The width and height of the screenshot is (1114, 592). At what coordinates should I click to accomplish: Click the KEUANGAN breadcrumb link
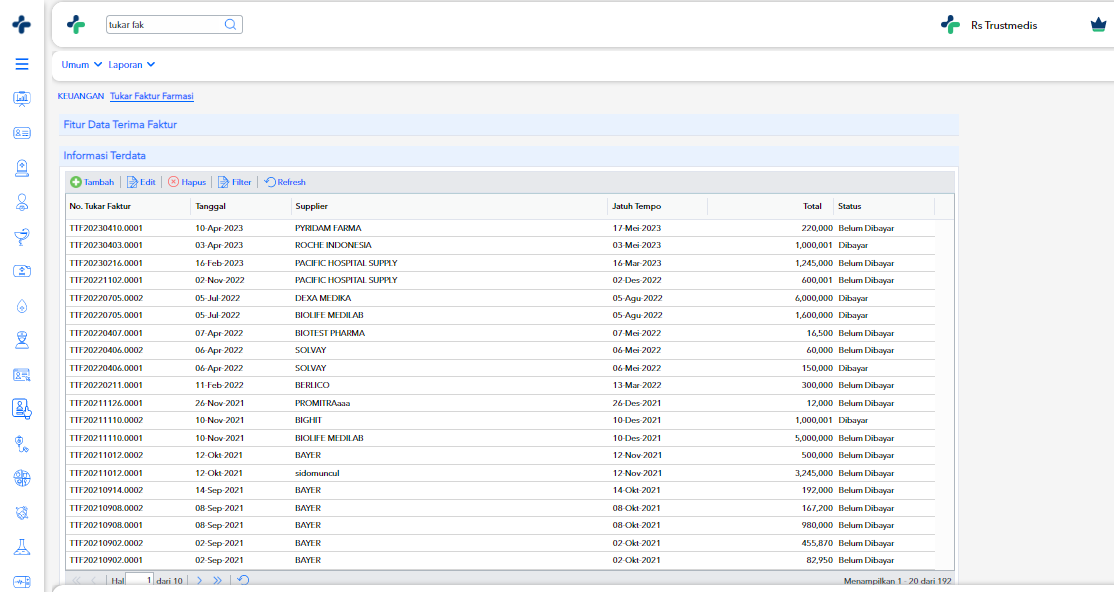coord(81,96)
